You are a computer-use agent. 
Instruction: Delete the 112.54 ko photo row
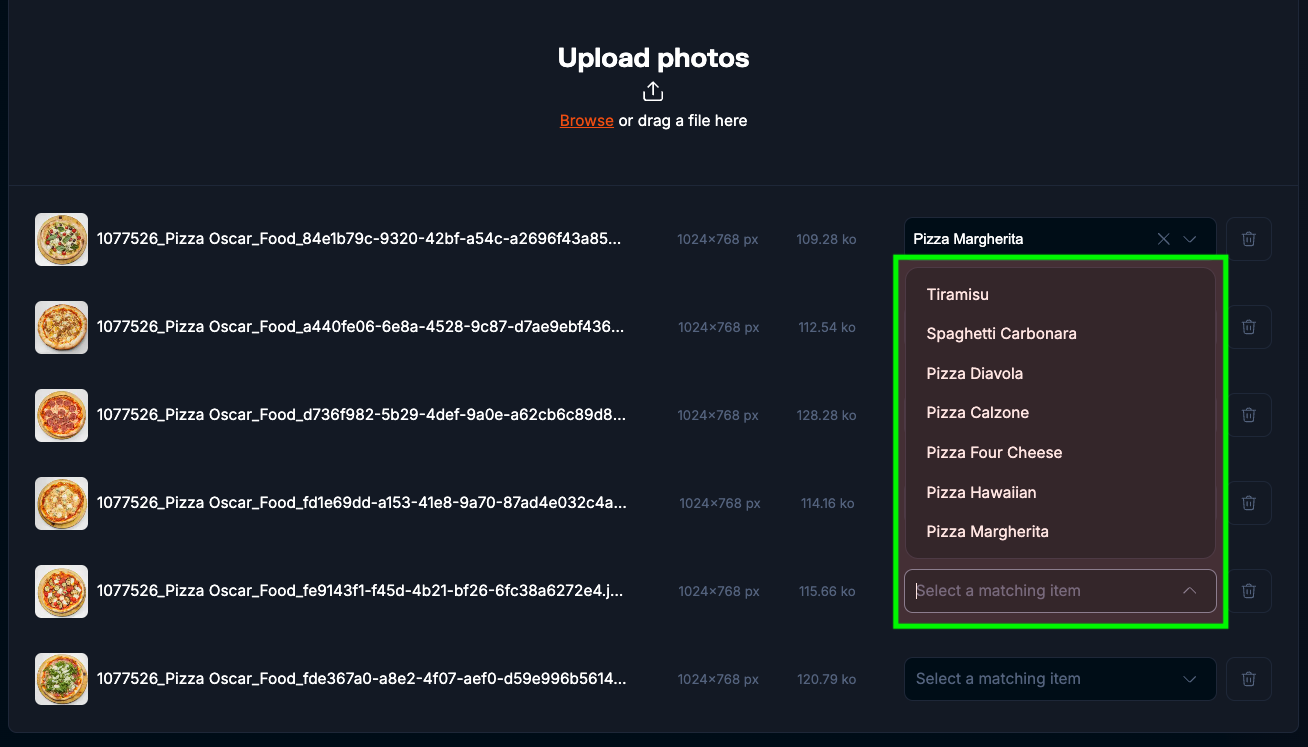point(1248,327)
